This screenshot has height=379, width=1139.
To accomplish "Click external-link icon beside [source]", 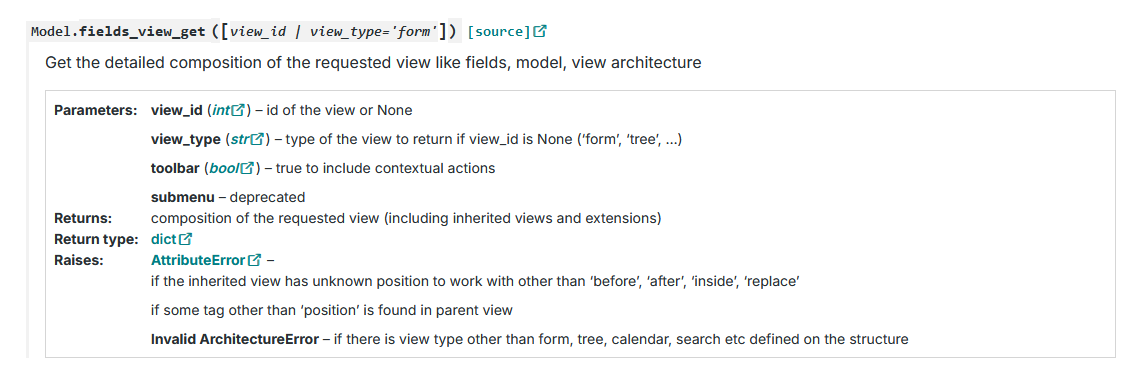I will (540, 31).
